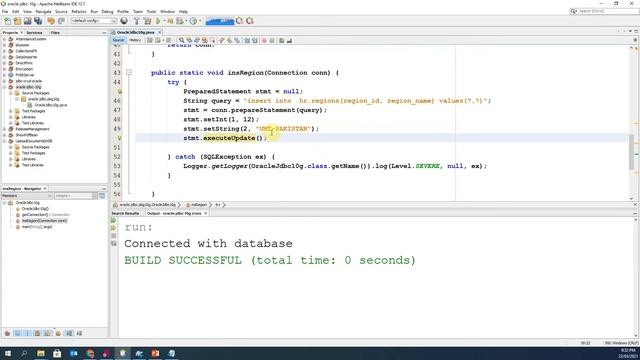The height and width of the screenshot is (360, 640).
Task: Toggle the third Navigator bottom filter button
Action: 27,333
